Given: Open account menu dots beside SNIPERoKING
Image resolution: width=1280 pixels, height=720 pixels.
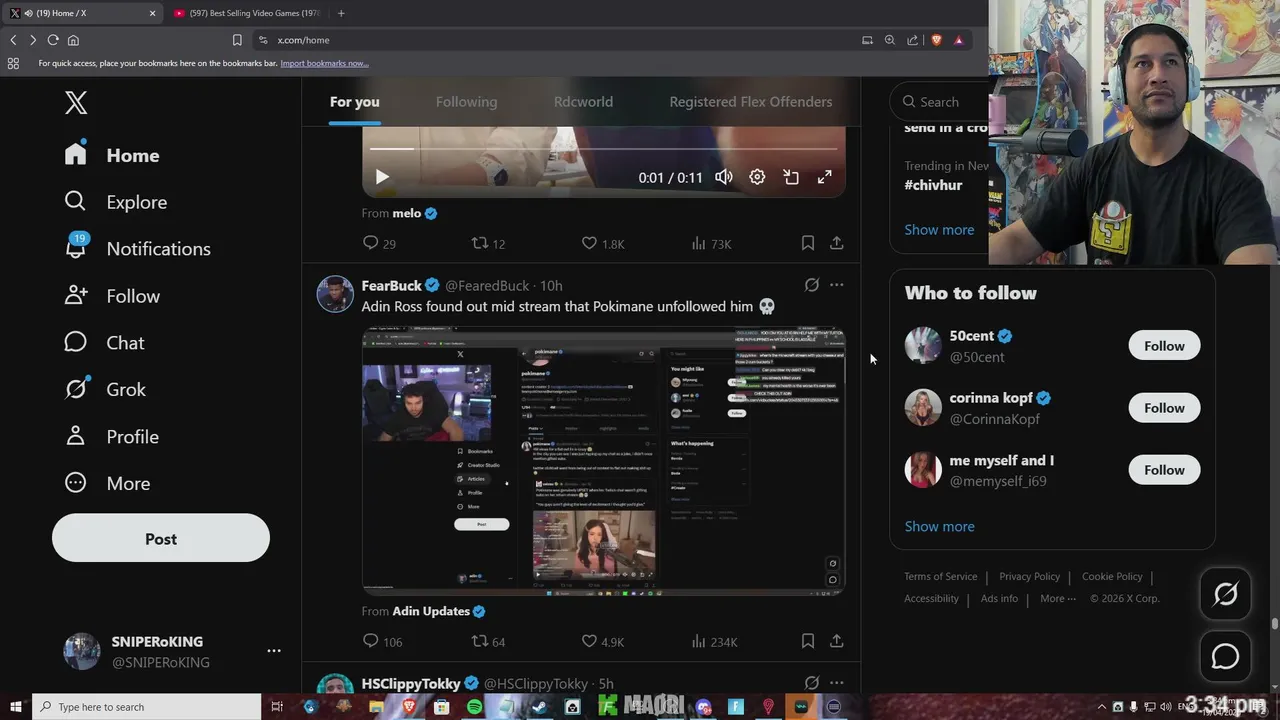Looking at the screenshot, I should coord(274,651).
